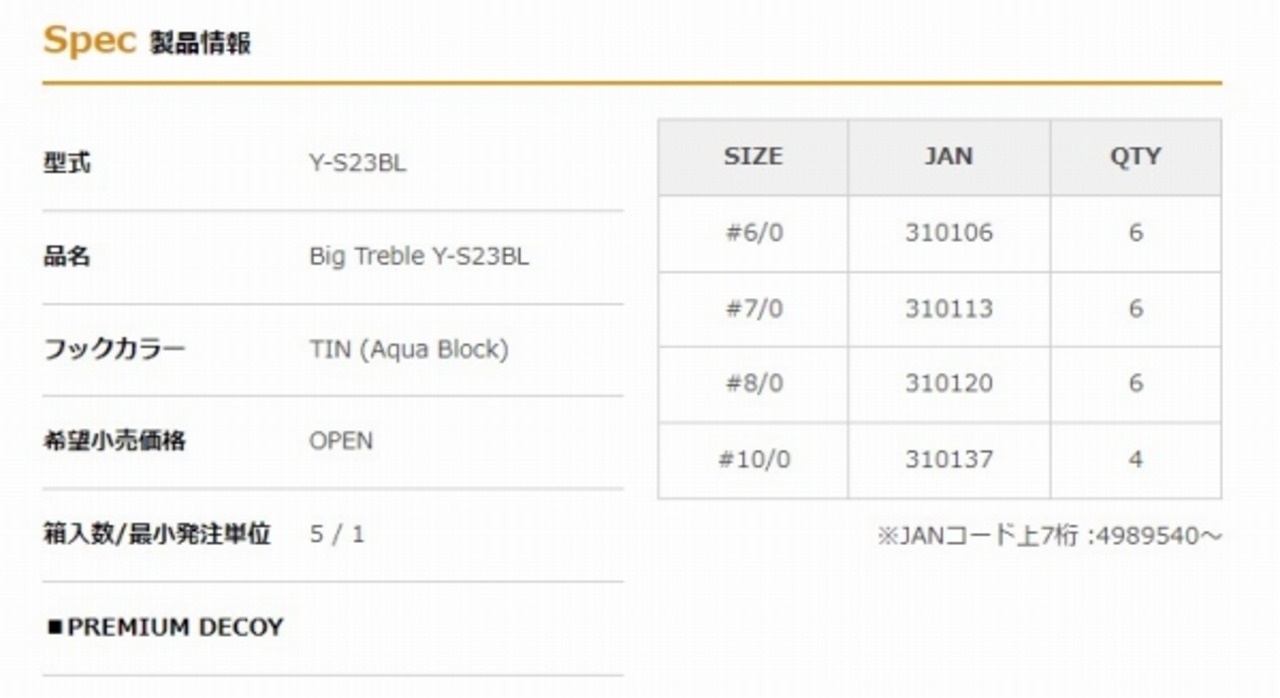Select the 箱入数/最小発注単位 label
1280x698 pixels.
tap(157, 534)
